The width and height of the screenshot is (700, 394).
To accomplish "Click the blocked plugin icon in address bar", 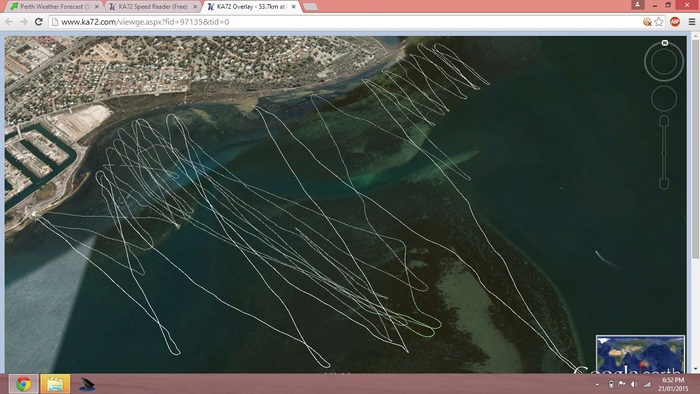I will pyautogui.click(x=647, y=22).
